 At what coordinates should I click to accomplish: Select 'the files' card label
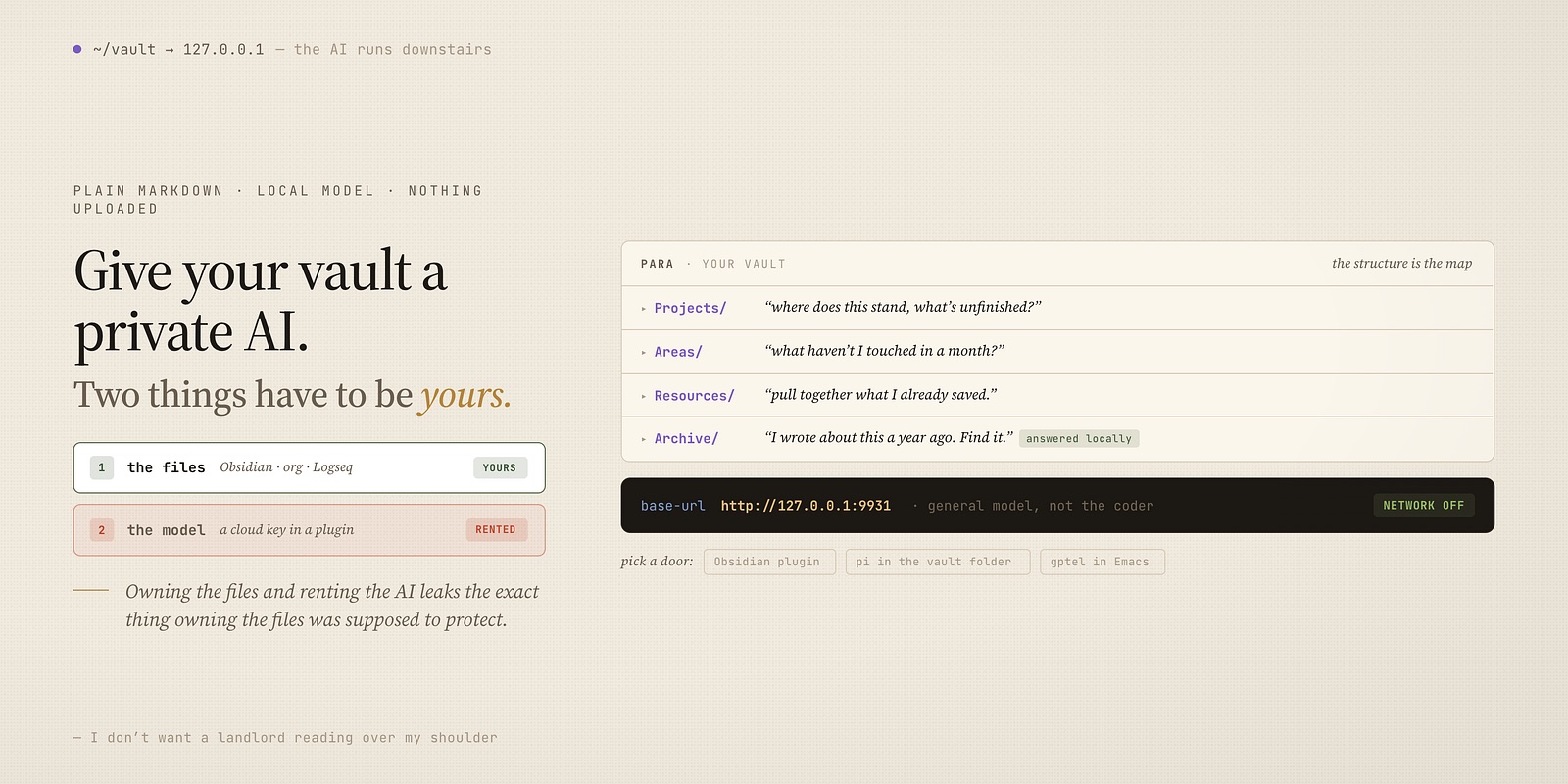(x=167, y=467)
